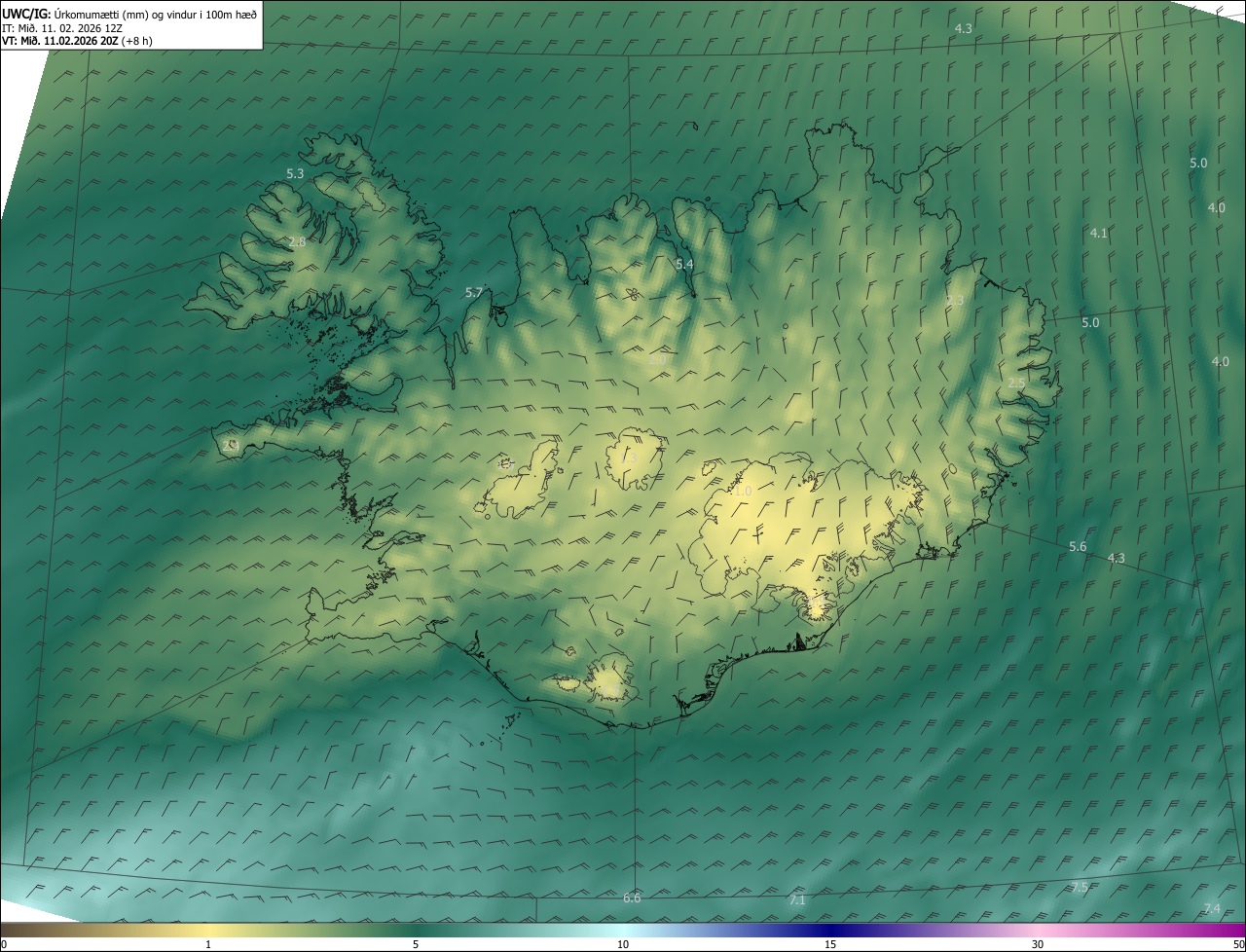Click the 6.6 value label
The image size is (1246, 952).
tap(632, 897)
